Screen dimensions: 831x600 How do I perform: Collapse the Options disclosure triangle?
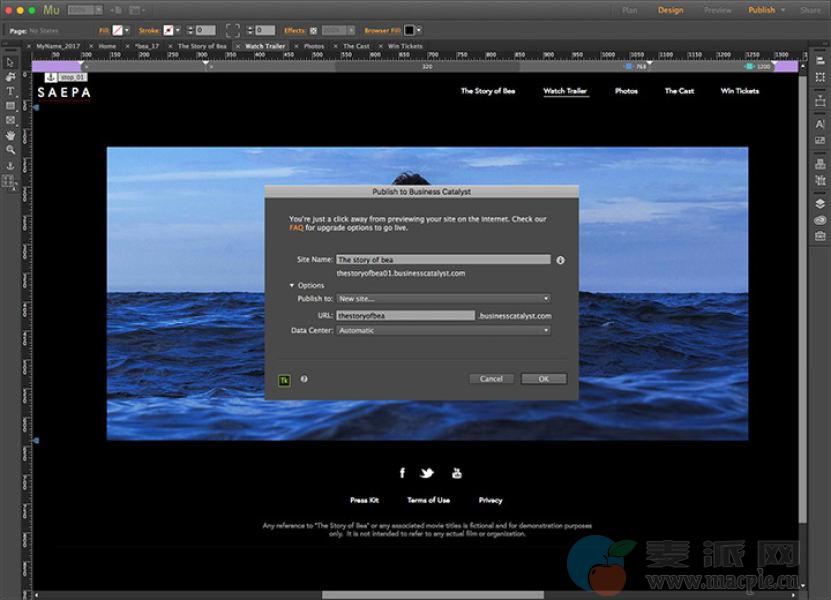coord(292,286)
